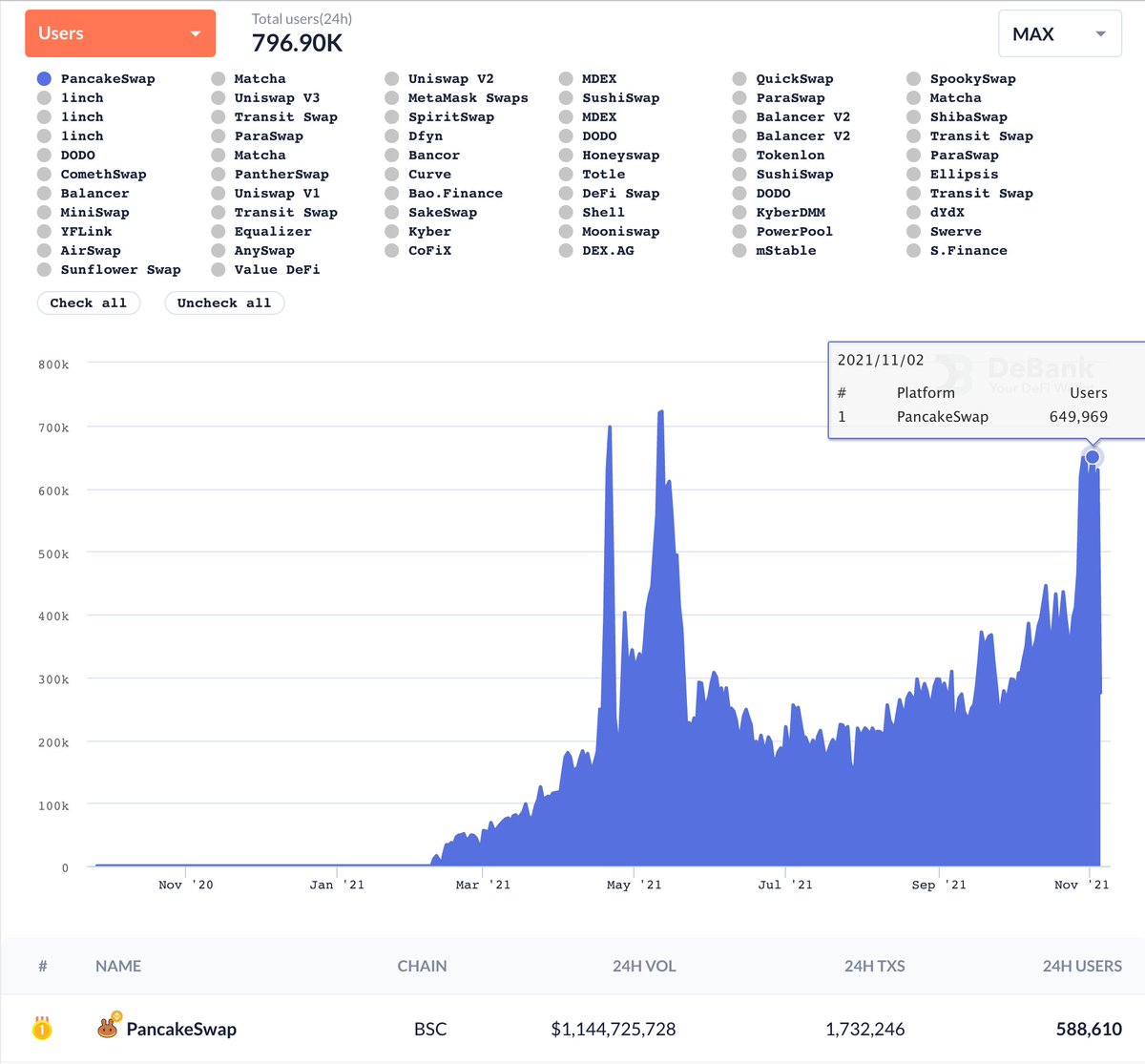Show AirSwap data on chart
Screen dimensions: 1145x1064
pos(78,251)
